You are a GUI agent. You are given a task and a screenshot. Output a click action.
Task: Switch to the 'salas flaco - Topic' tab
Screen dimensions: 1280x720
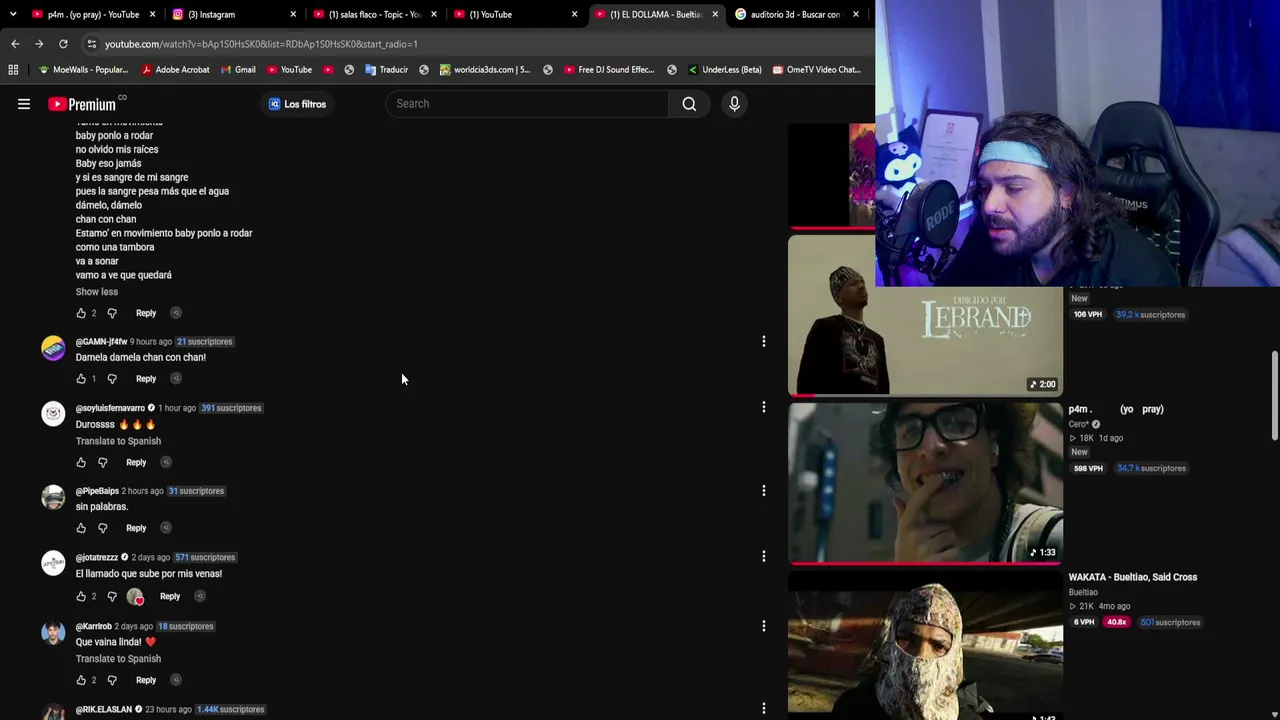374,14
